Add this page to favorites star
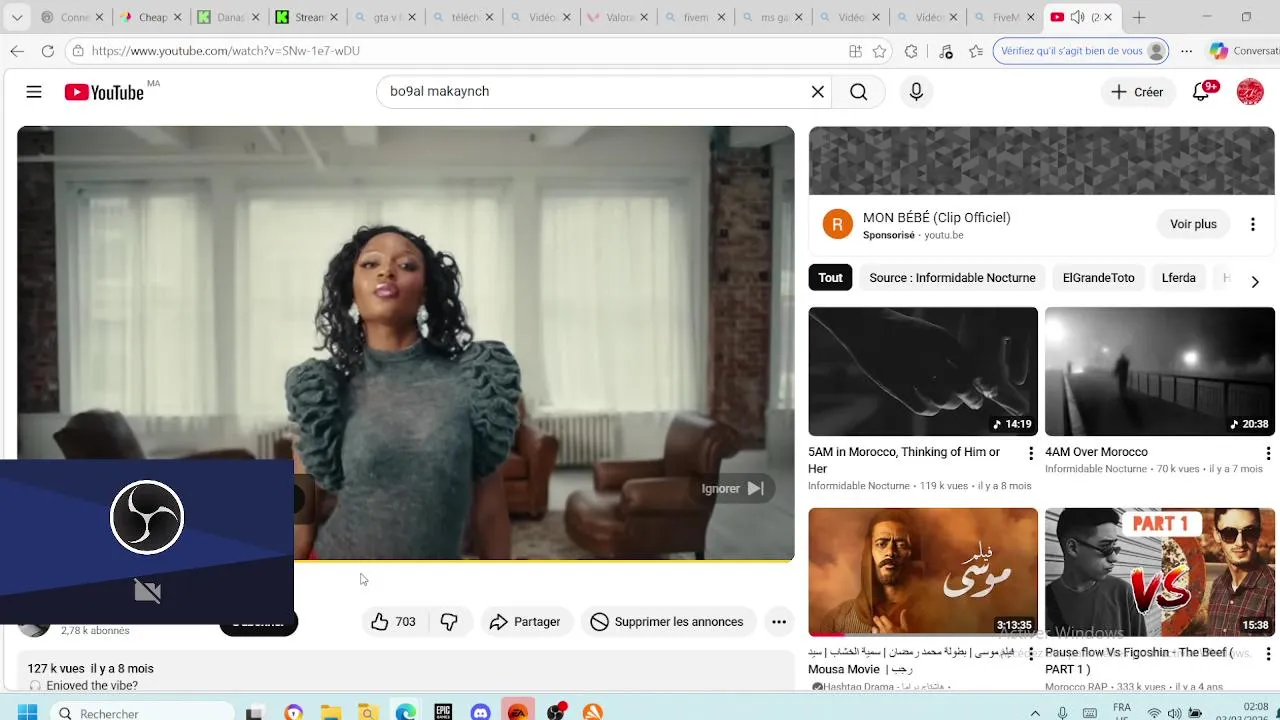The height and width of the screenshot is (720, 1280). [x=879, y=51]
